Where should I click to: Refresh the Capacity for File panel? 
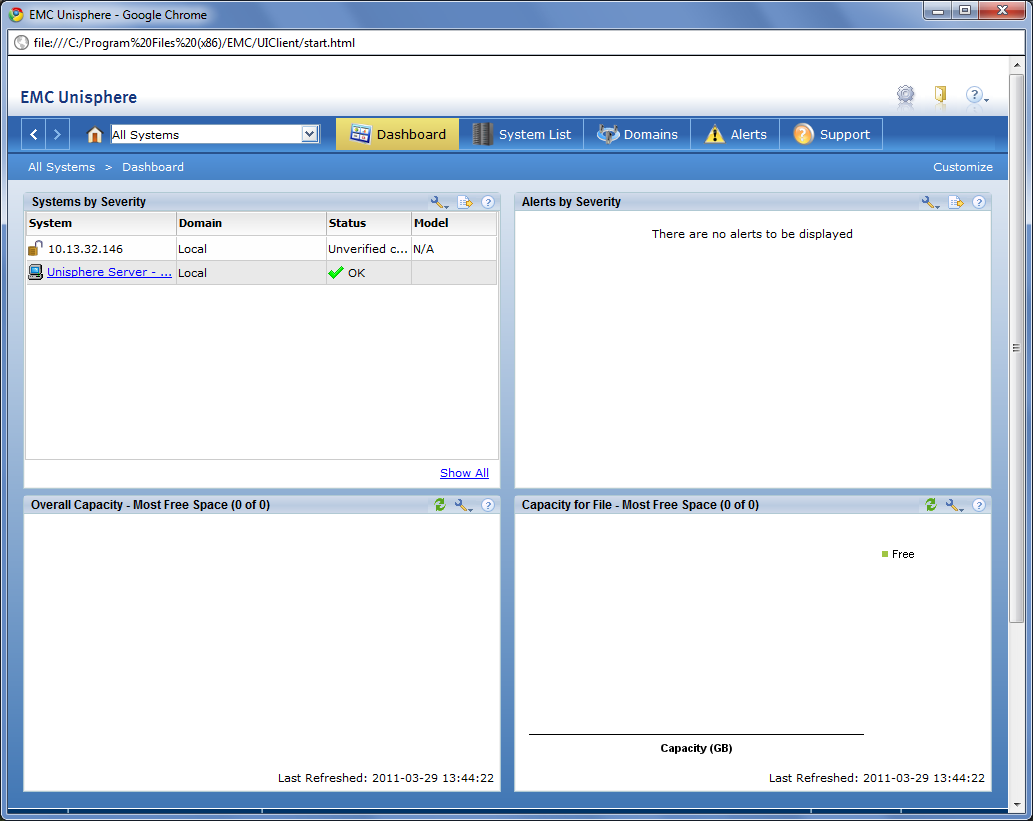tap(931, 505)
